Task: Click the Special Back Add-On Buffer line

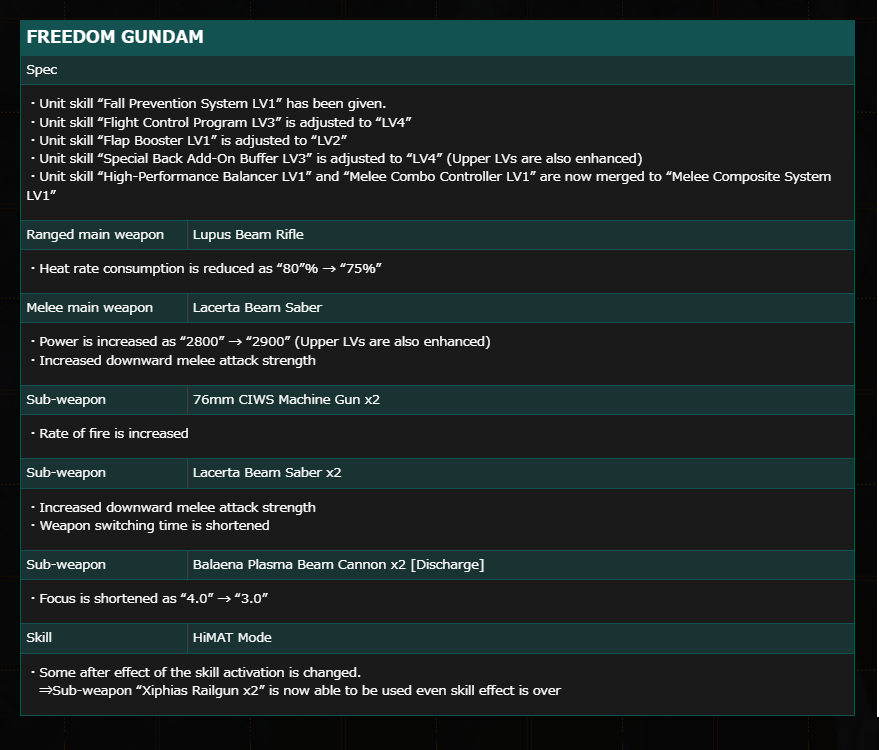Action: tap(336, 159)
